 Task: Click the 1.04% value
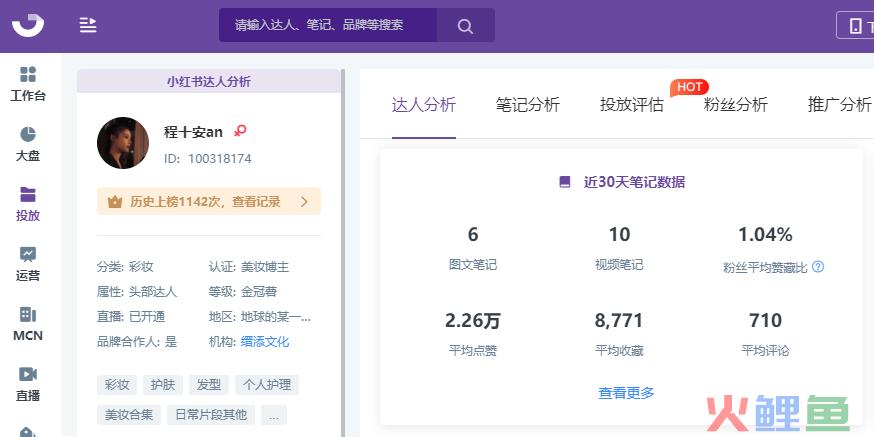click(765, 235)
